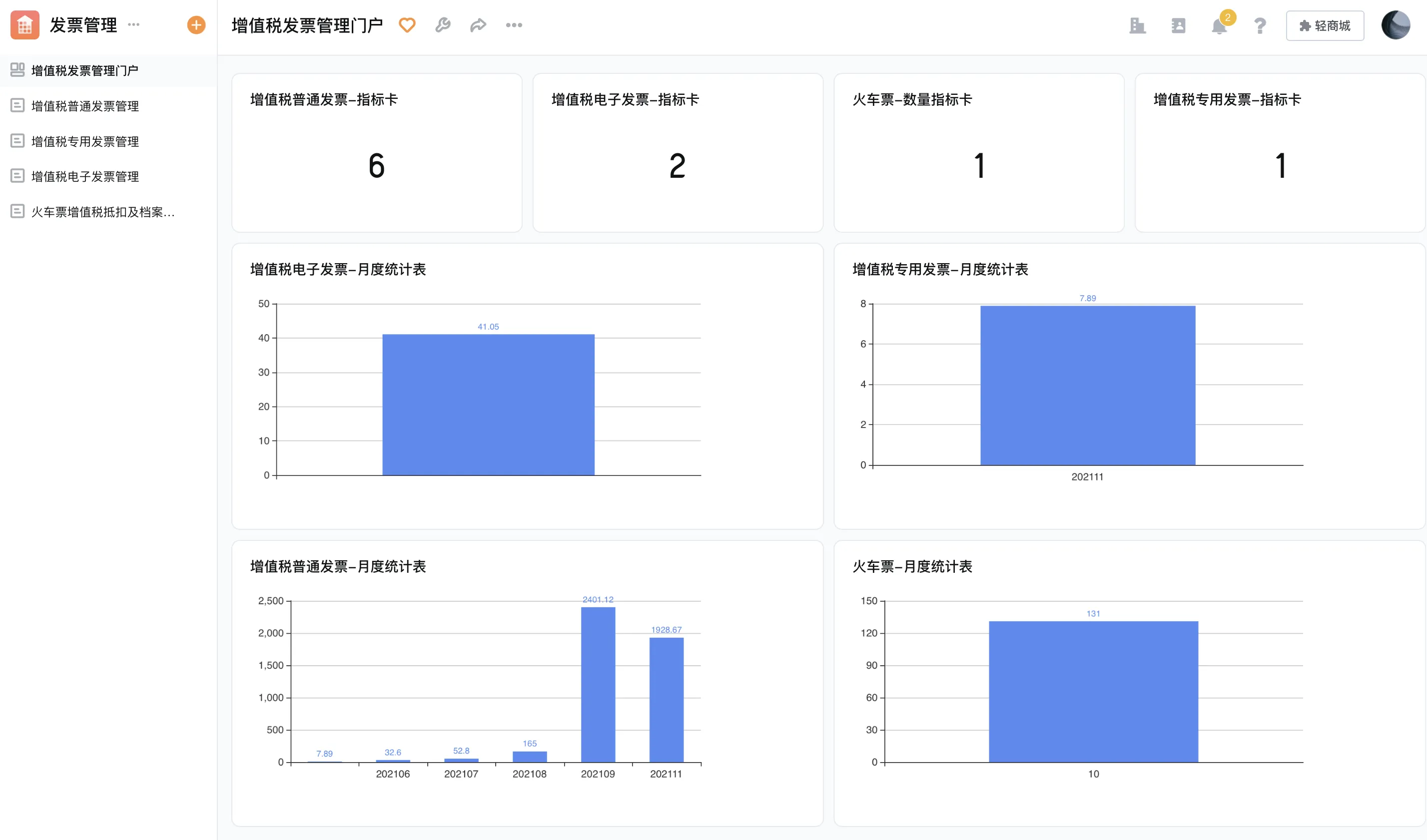Viewport: 1427px width, 840px height.
Task: Open 增值税专用发票管理 in the sidebar
Action: (x=85, y=141)
